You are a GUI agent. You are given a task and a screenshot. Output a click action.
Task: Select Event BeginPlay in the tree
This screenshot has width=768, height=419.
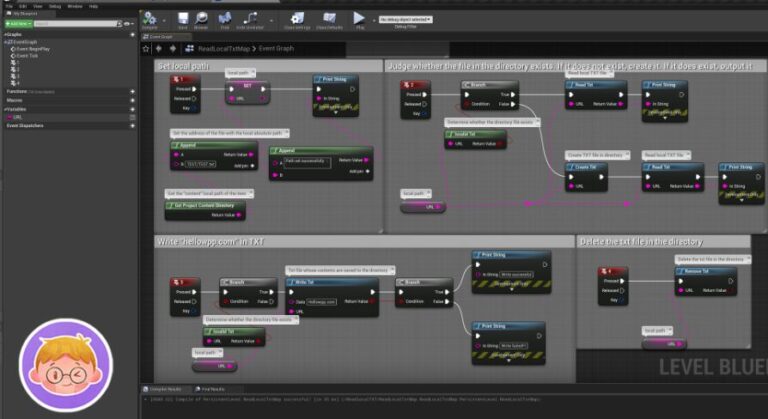tap(32, 49)
